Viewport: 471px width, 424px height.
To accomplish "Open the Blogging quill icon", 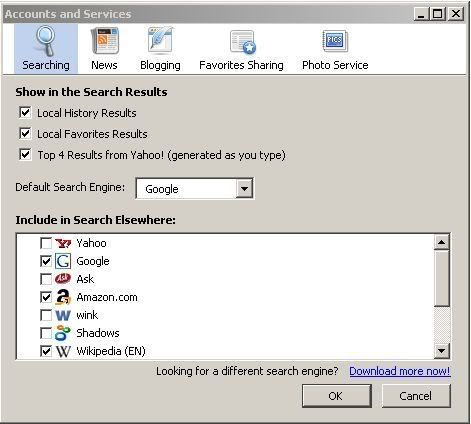I will click(160, 41).
